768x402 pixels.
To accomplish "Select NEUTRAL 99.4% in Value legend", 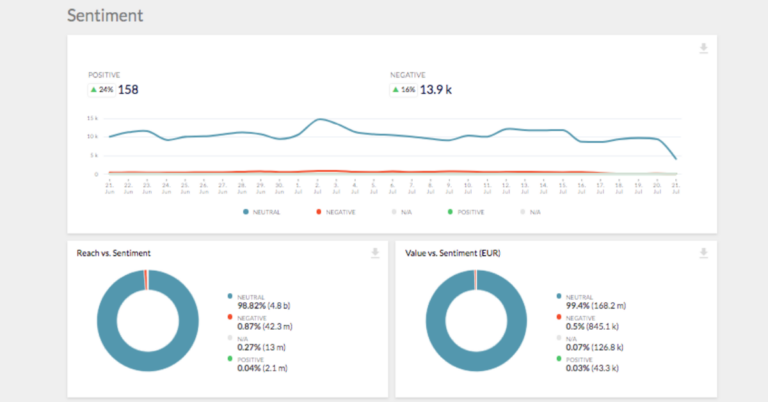I will tap(592, 302).
